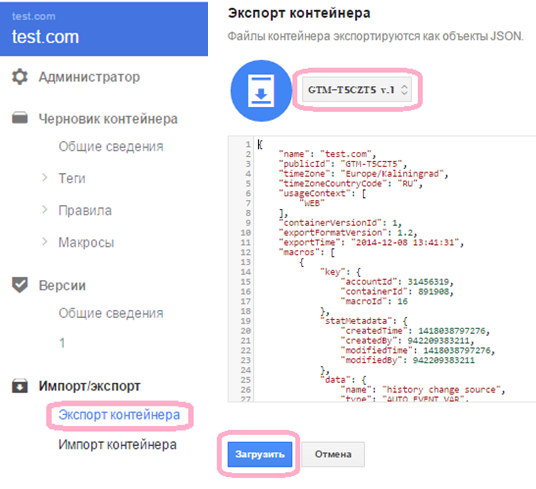Select version 1 in Версии list
This screenshot has width=536, height=489.
pos(62,343)
